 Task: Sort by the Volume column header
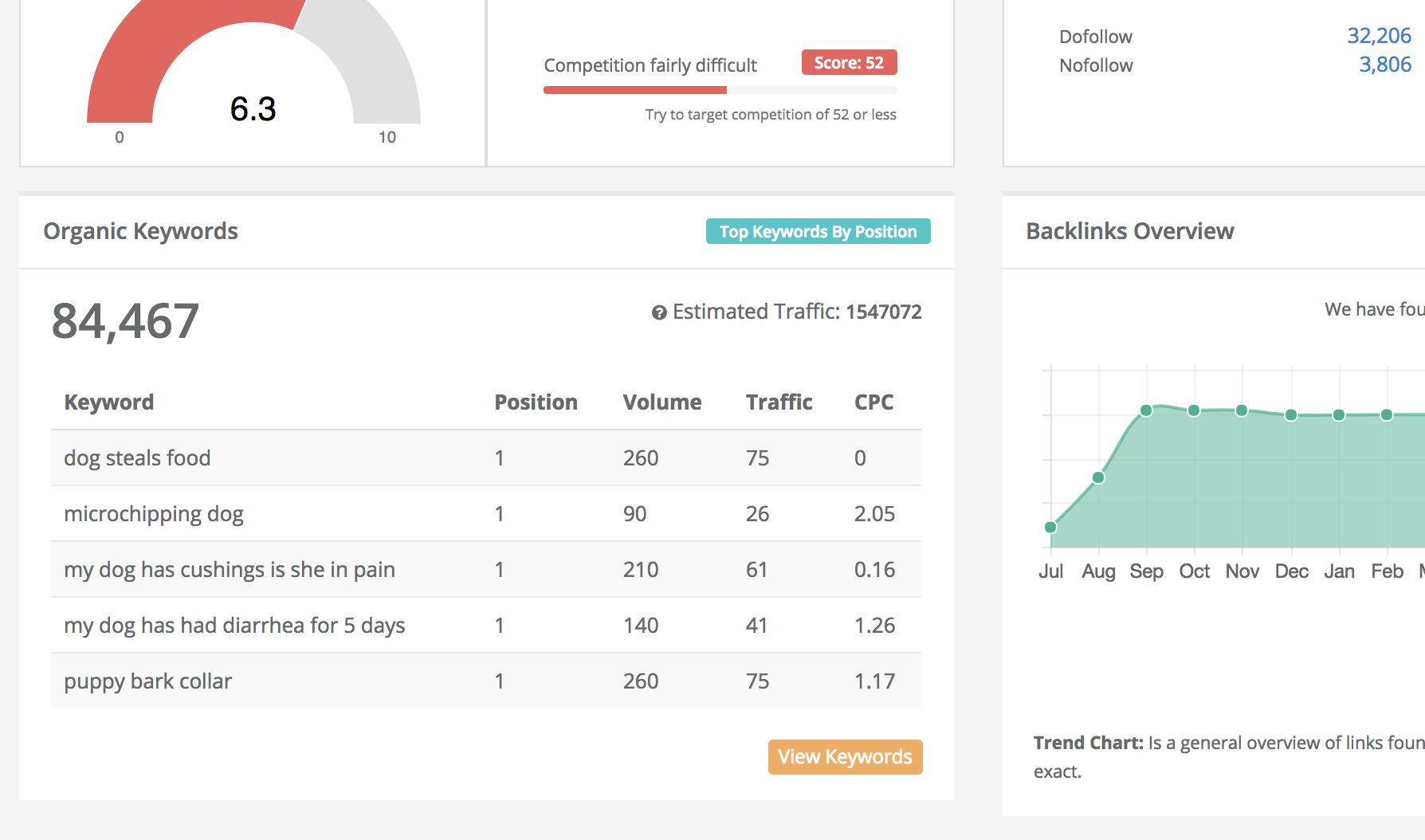tap(662, 402)
